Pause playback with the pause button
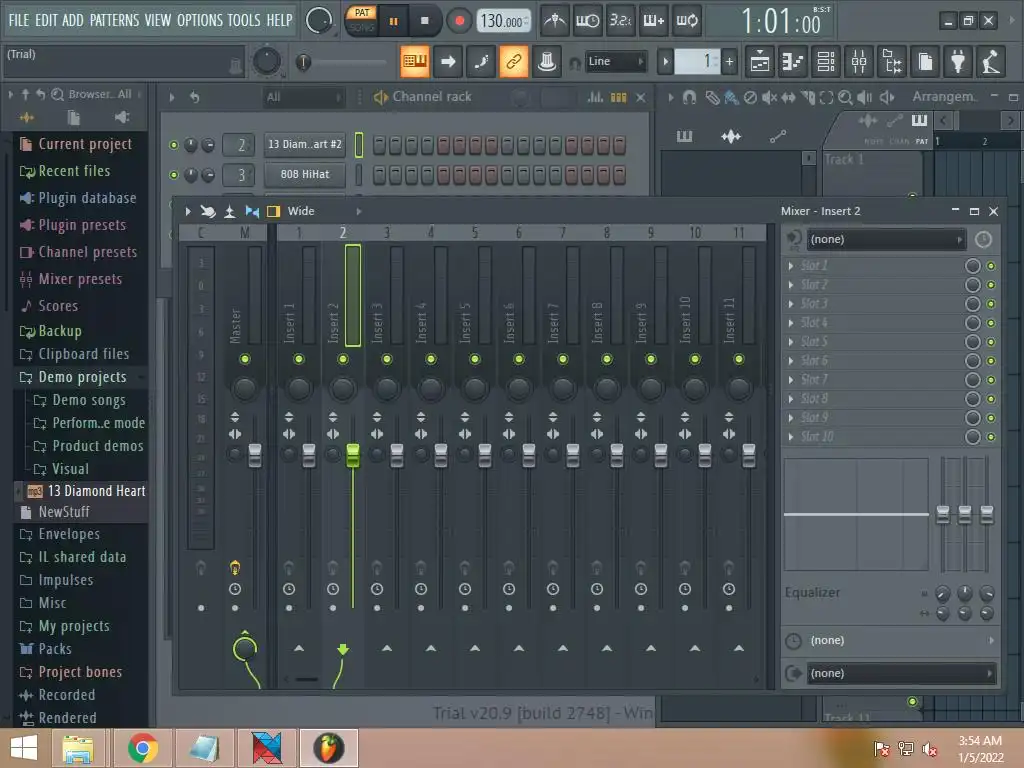The width and height of the screenshot is (1024, 768). tap(393, 21)
